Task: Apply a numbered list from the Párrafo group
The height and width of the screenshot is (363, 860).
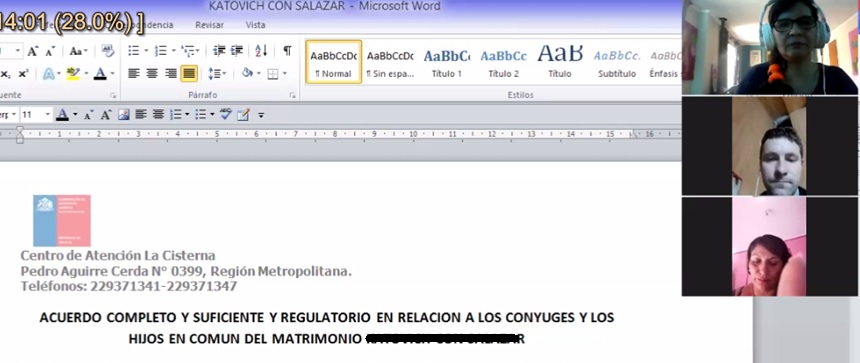Action: pyautogui.click(x=161, y=51)
